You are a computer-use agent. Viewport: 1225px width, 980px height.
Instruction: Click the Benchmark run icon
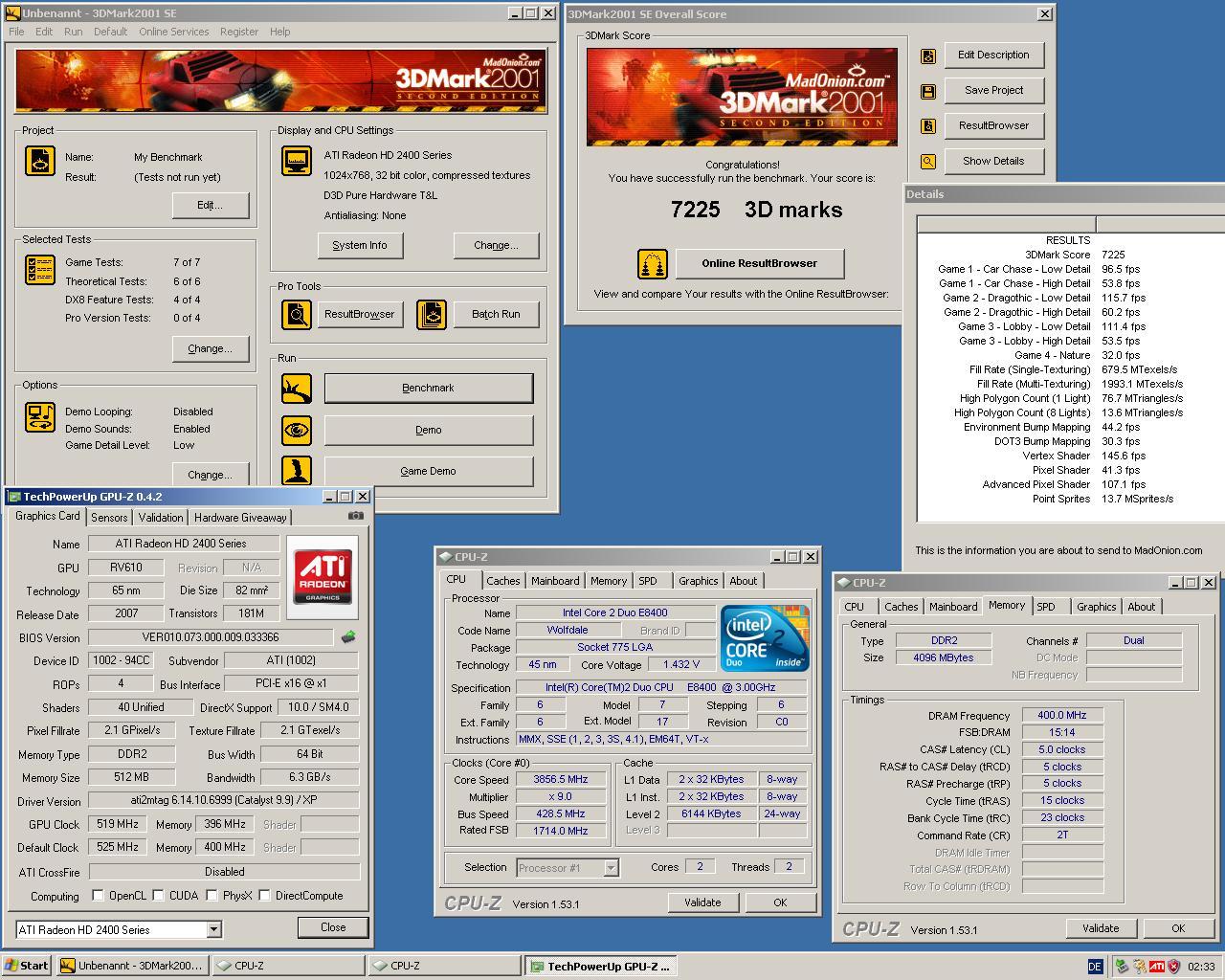(x=297, y=389)
